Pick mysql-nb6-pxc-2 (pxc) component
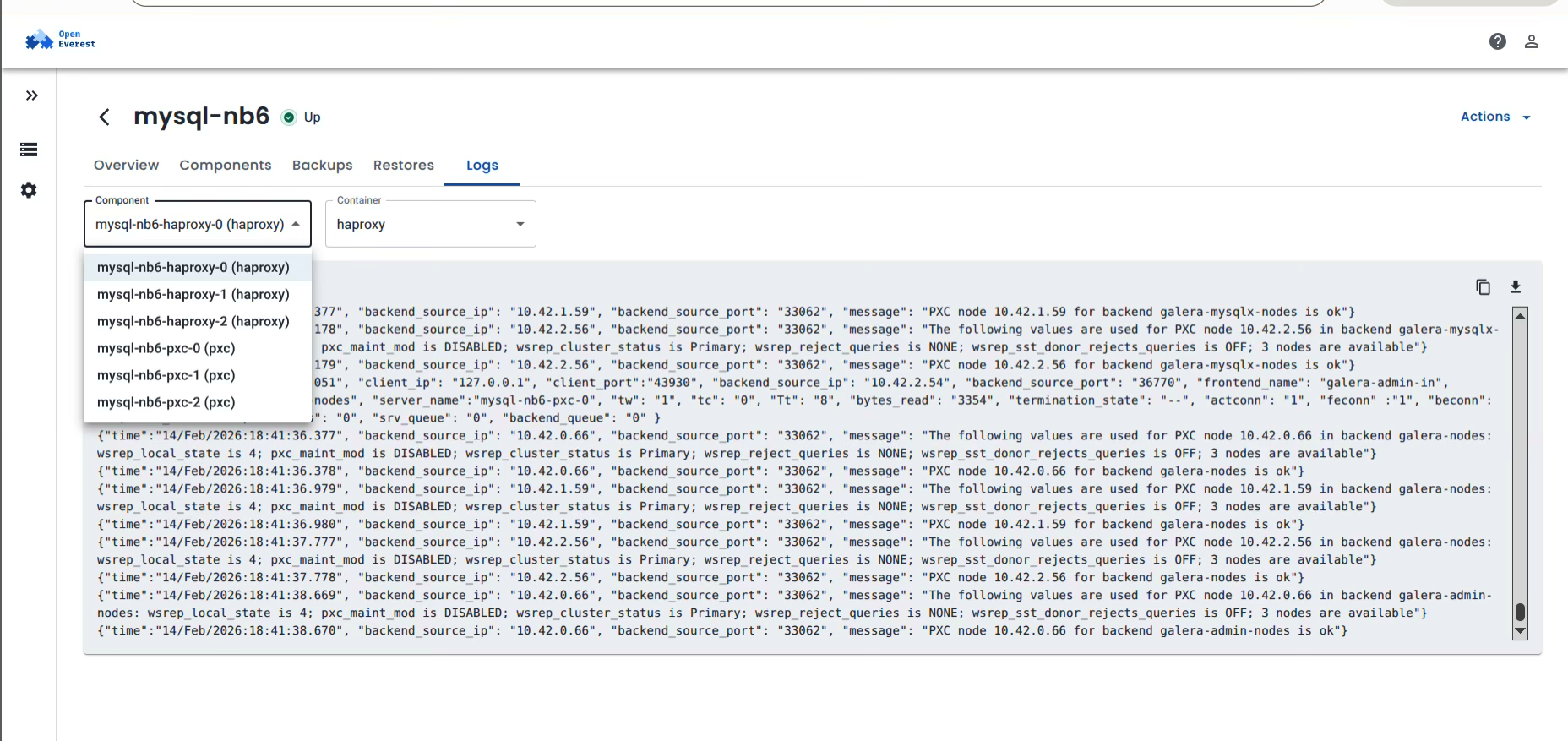1568x741 pixels. tap(166, 402)
